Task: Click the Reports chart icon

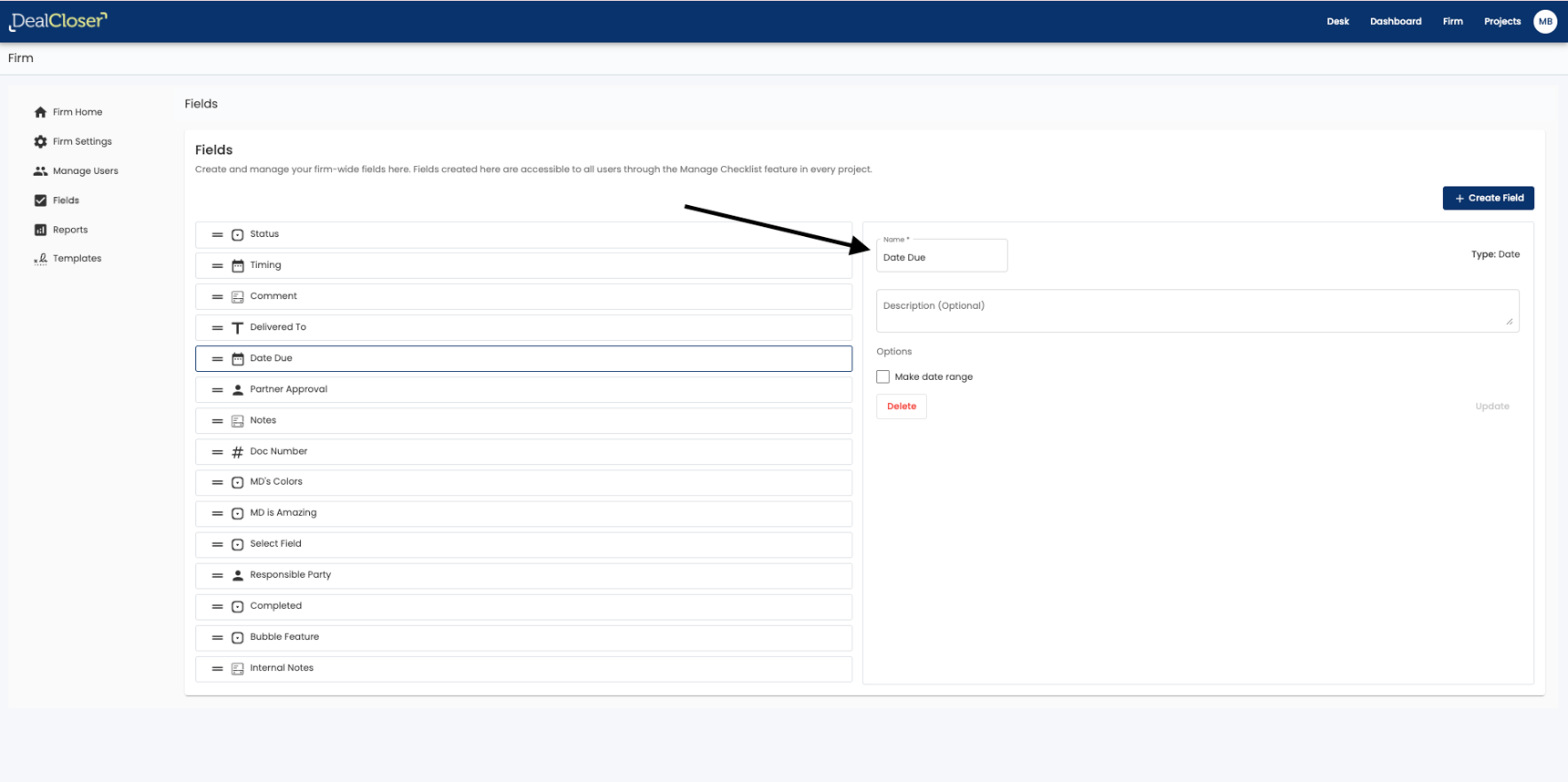Action: (40, 230)
